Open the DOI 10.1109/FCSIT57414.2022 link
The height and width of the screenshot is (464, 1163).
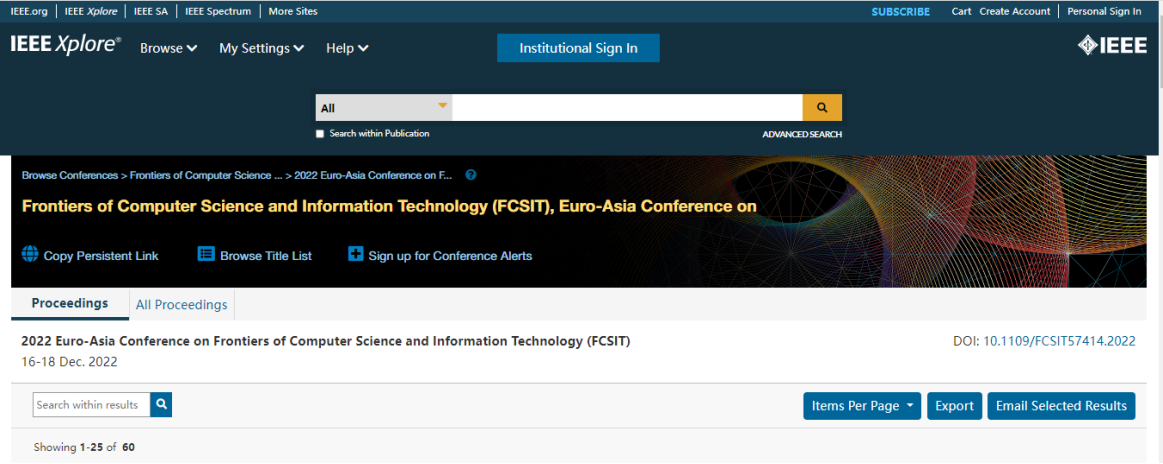(1059, 341)
